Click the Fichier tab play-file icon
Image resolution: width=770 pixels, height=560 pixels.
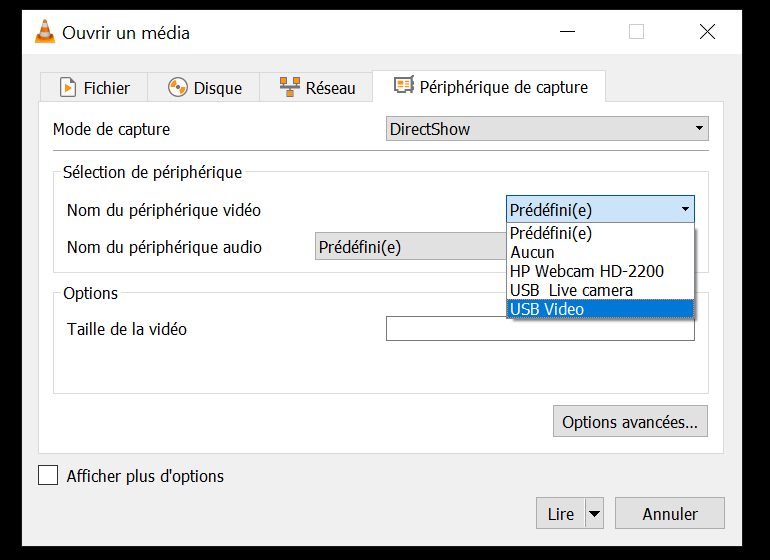[x=68, y=88]
